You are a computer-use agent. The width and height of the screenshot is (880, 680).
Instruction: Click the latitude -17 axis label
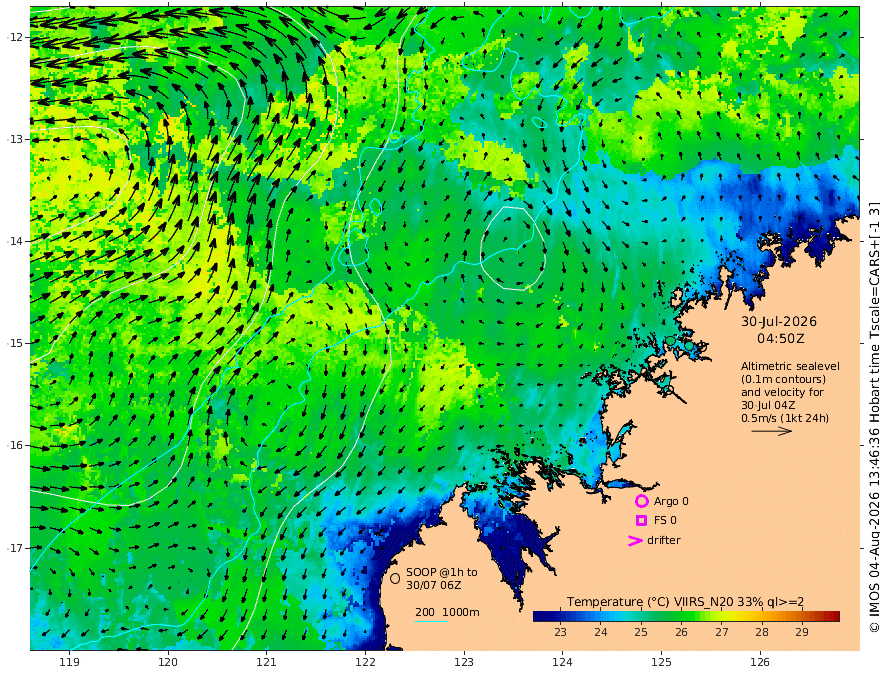coord(15,548)
